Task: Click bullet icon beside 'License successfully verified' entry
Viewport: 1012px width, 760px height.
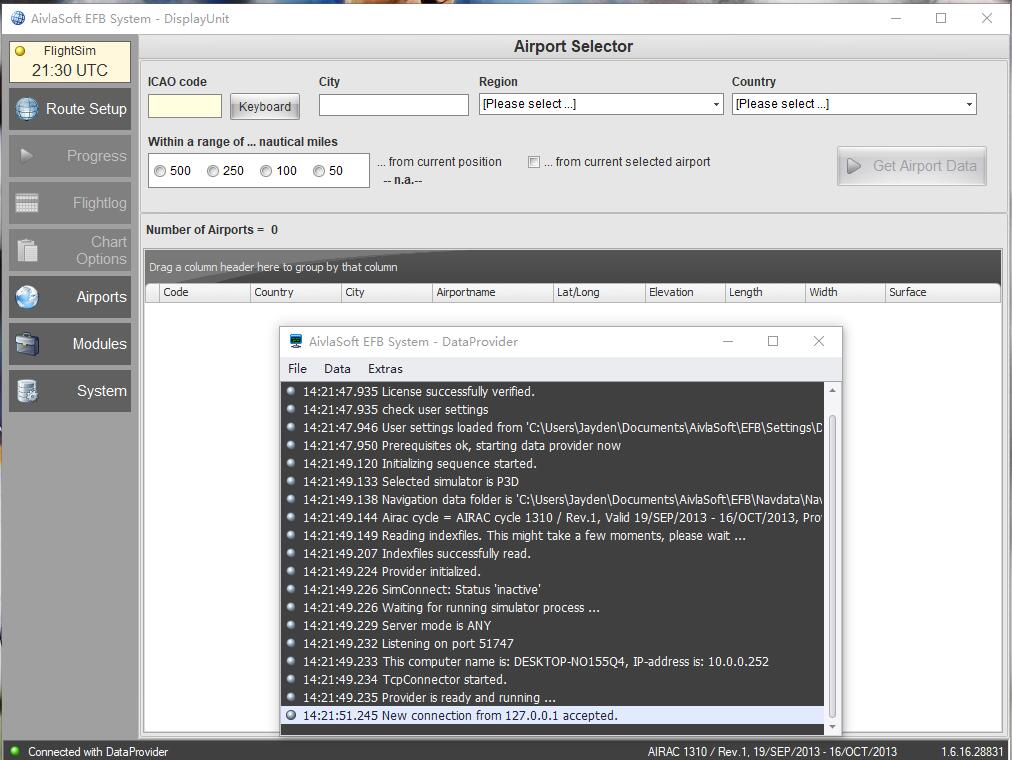Action: 291,391
